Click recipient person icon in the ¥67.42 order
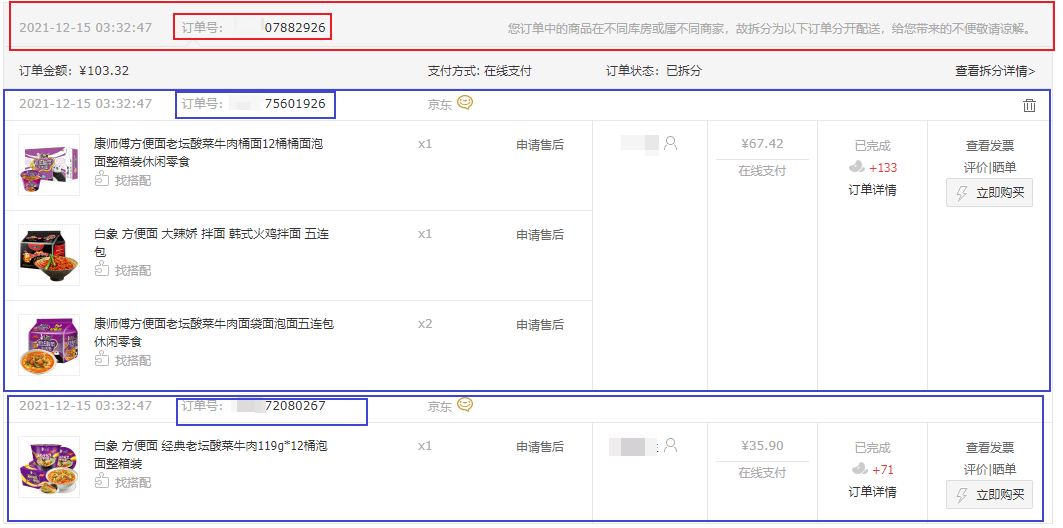The width and height of the screenshot is (1063, 528). (x=670, y=143)
